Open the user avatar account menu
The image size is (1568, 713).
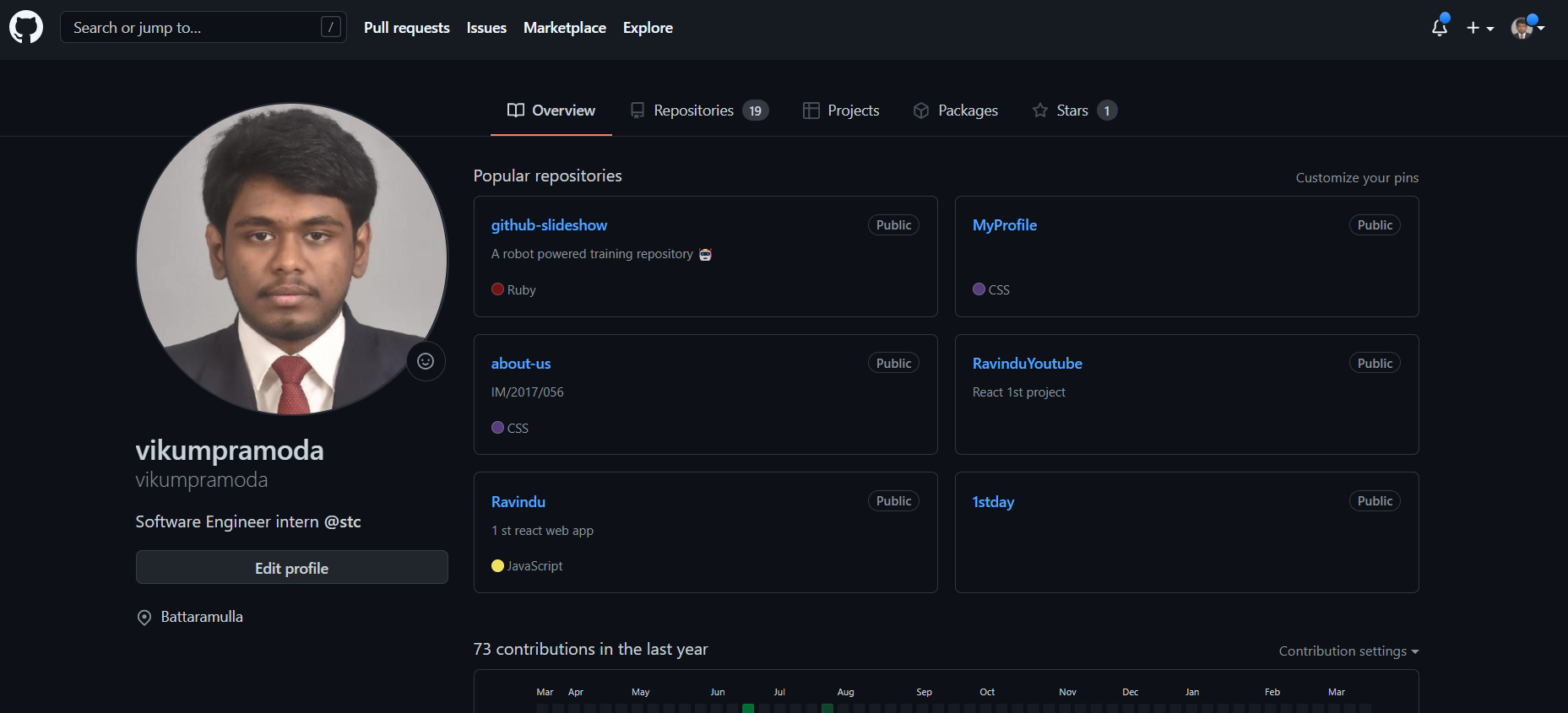pyautogui.click(x=1527, y=28)
